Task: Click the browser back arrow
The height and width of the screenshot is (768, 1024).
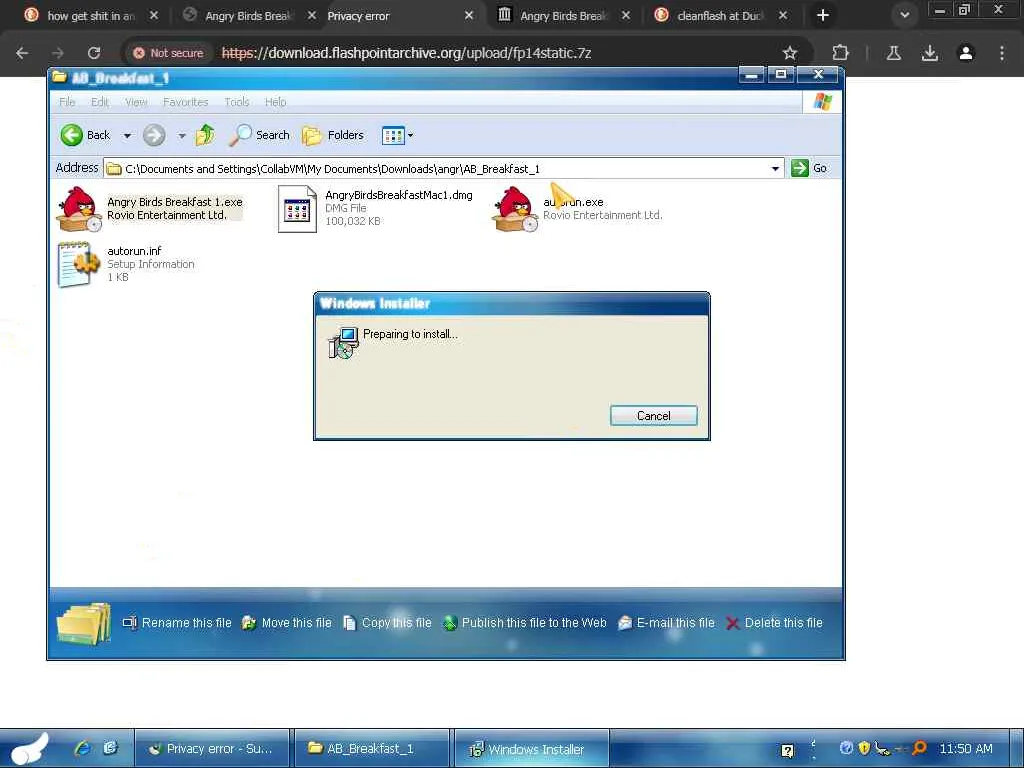Action: point(22,53)
